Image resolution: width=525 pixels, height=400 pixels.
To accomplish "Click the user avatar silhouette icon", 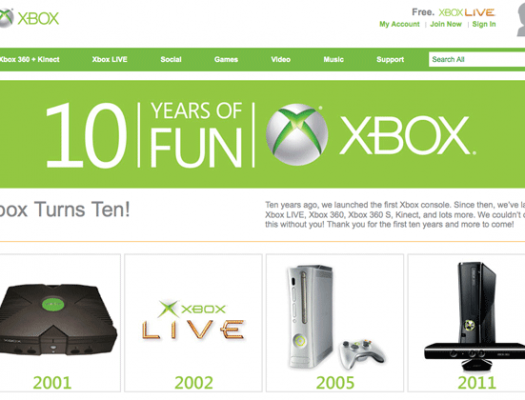I will click(521, 19).
